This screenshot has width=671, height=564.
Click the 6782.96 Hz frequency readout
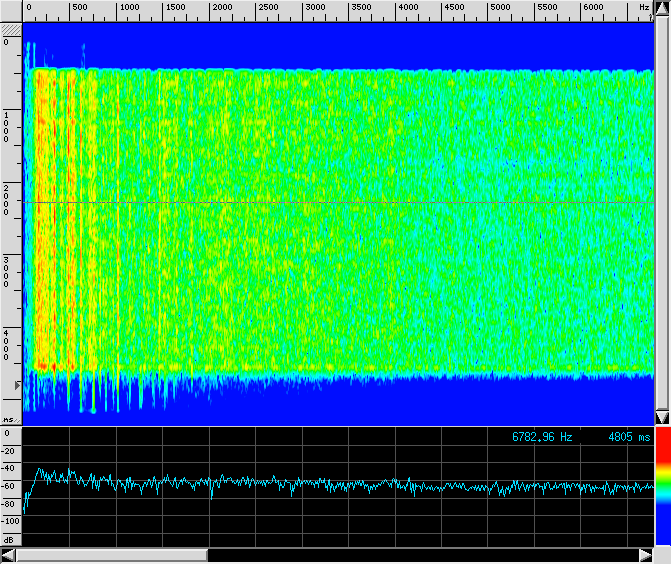tap(542, 437)
